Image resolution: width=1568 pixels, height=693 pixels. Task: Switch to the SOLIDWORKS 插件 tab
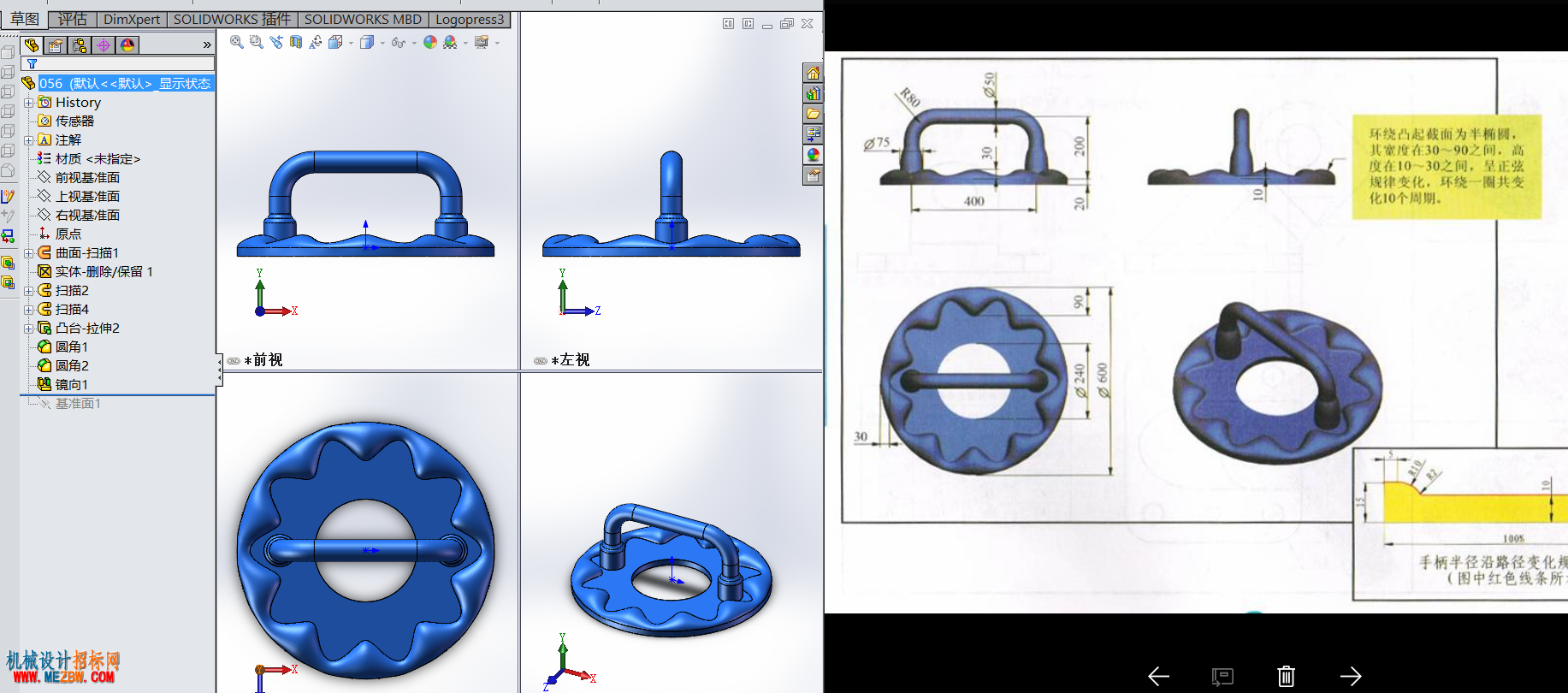pyautogui.click(x=232, y=19)
